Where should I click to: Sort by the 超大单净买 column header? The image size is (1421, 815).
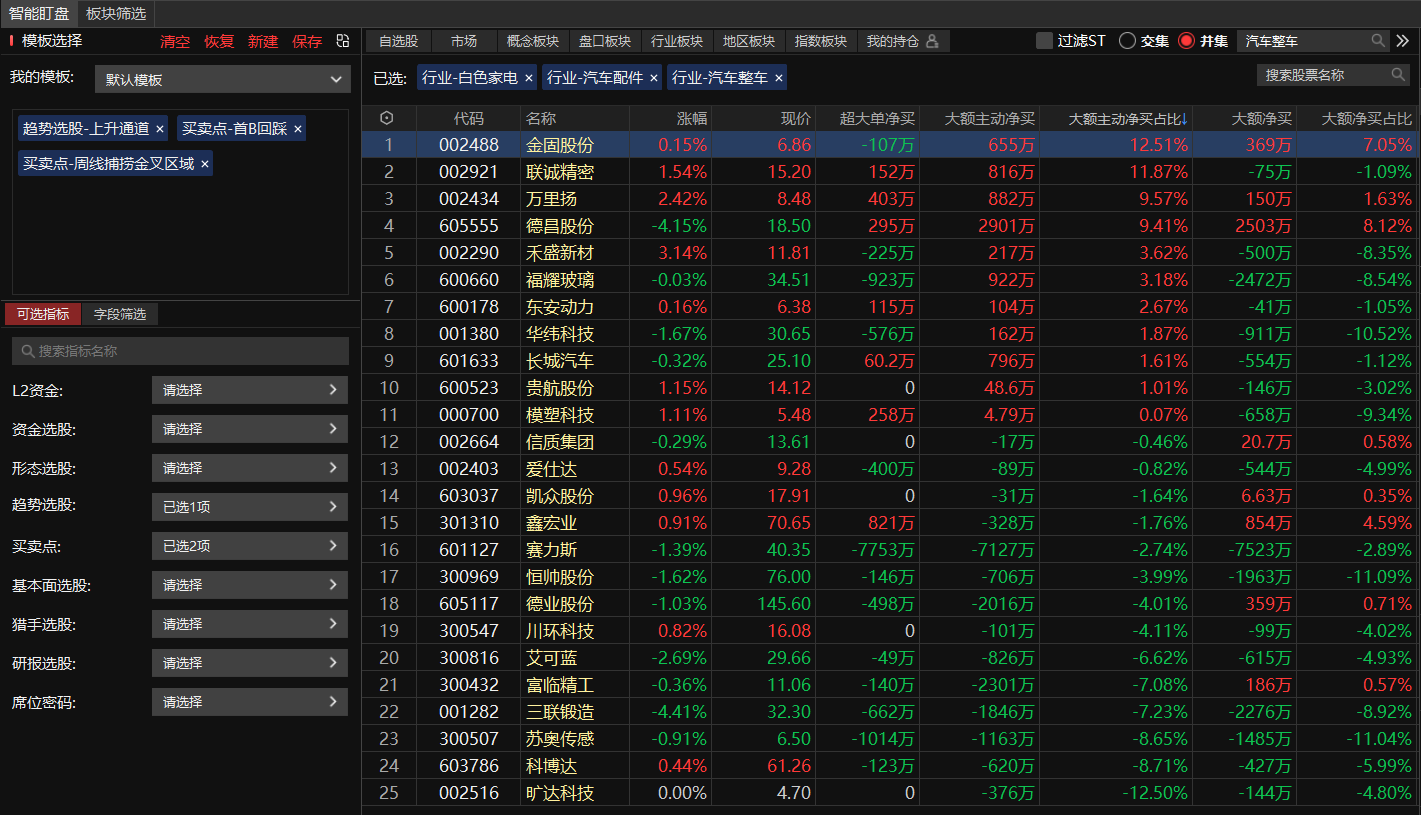(x=877, y=118)
